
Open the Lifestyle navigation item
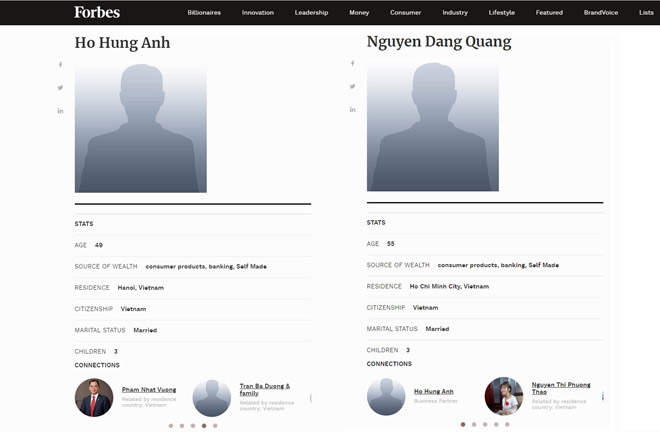502,13
